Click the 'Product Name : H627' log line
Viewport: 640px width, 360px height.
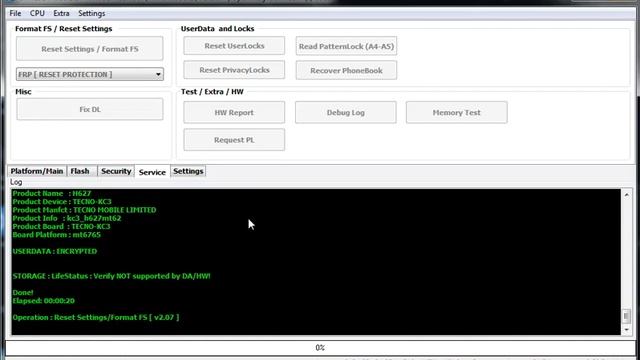pos(52,193)
